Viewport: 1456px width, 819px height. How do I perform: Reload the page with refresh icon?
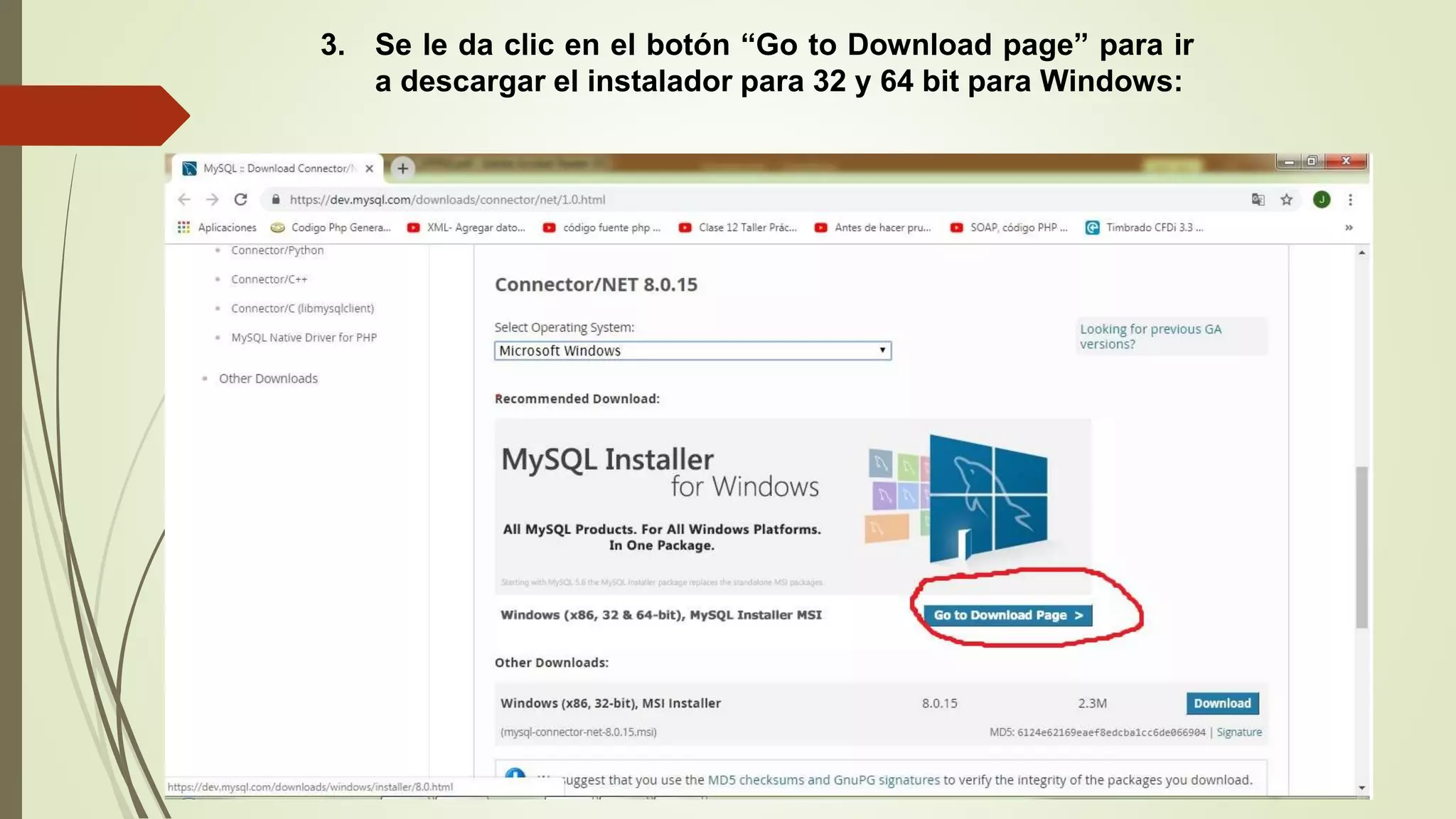click(x=241, y=200)
